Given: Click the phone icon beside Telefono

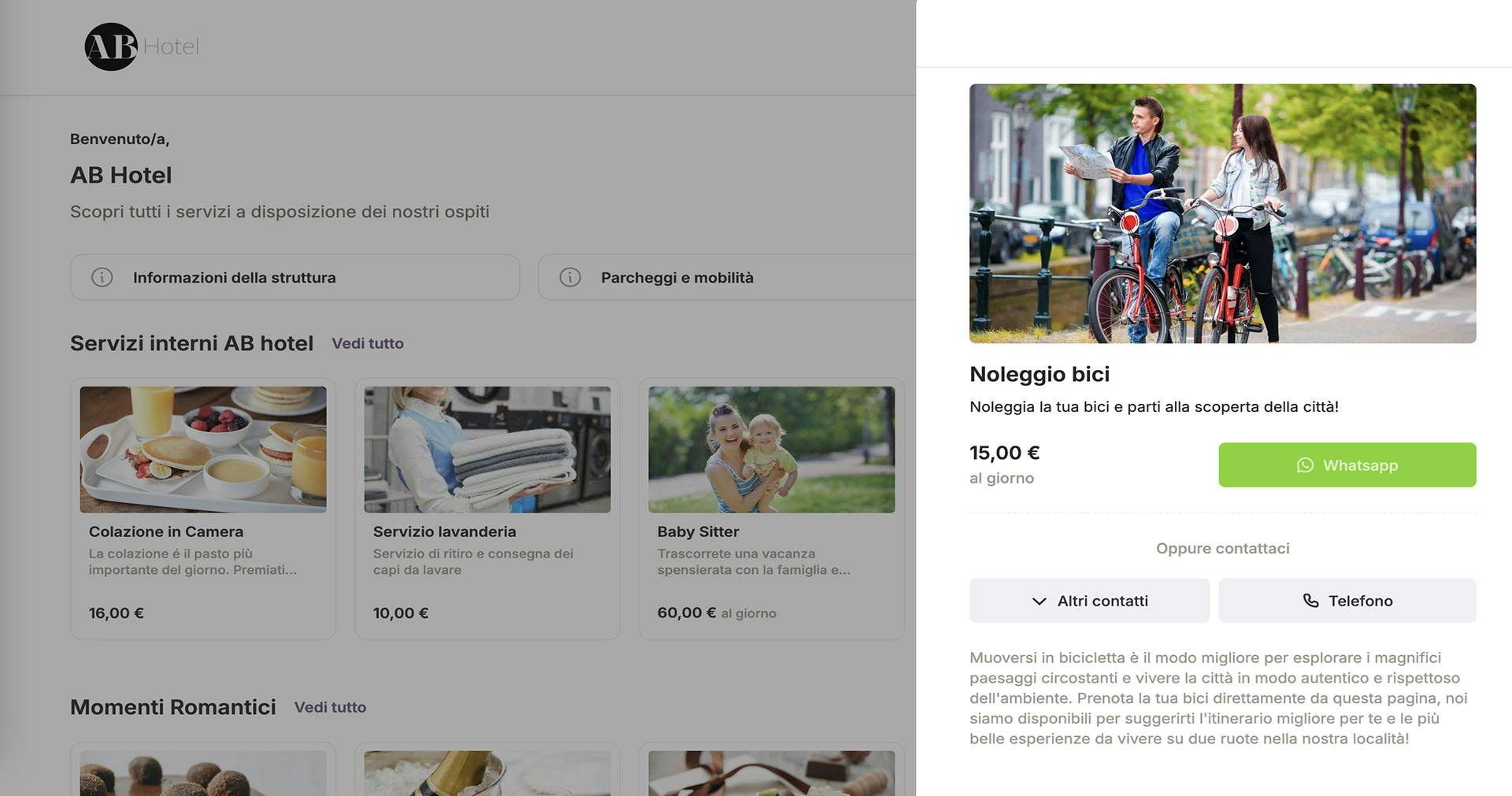Looking at the screenshot, I should click(1310, 601).
